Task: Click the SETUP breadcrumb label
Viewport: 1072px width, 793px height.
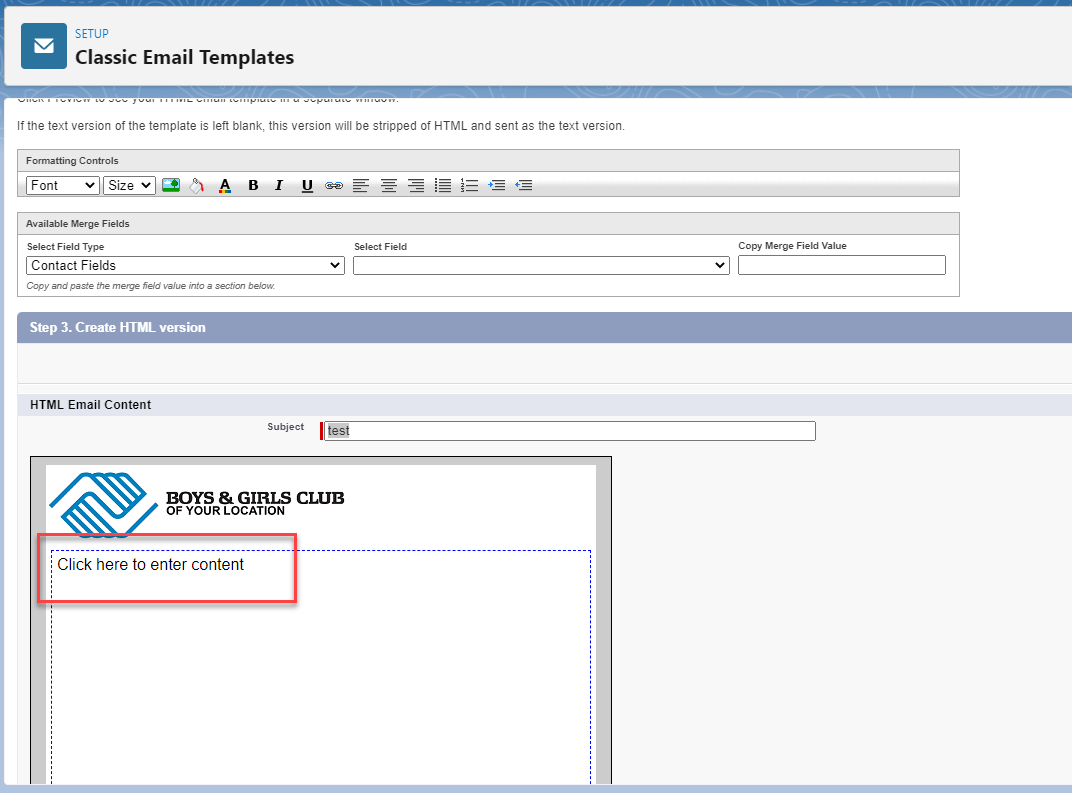Action: tap(91, 33)
